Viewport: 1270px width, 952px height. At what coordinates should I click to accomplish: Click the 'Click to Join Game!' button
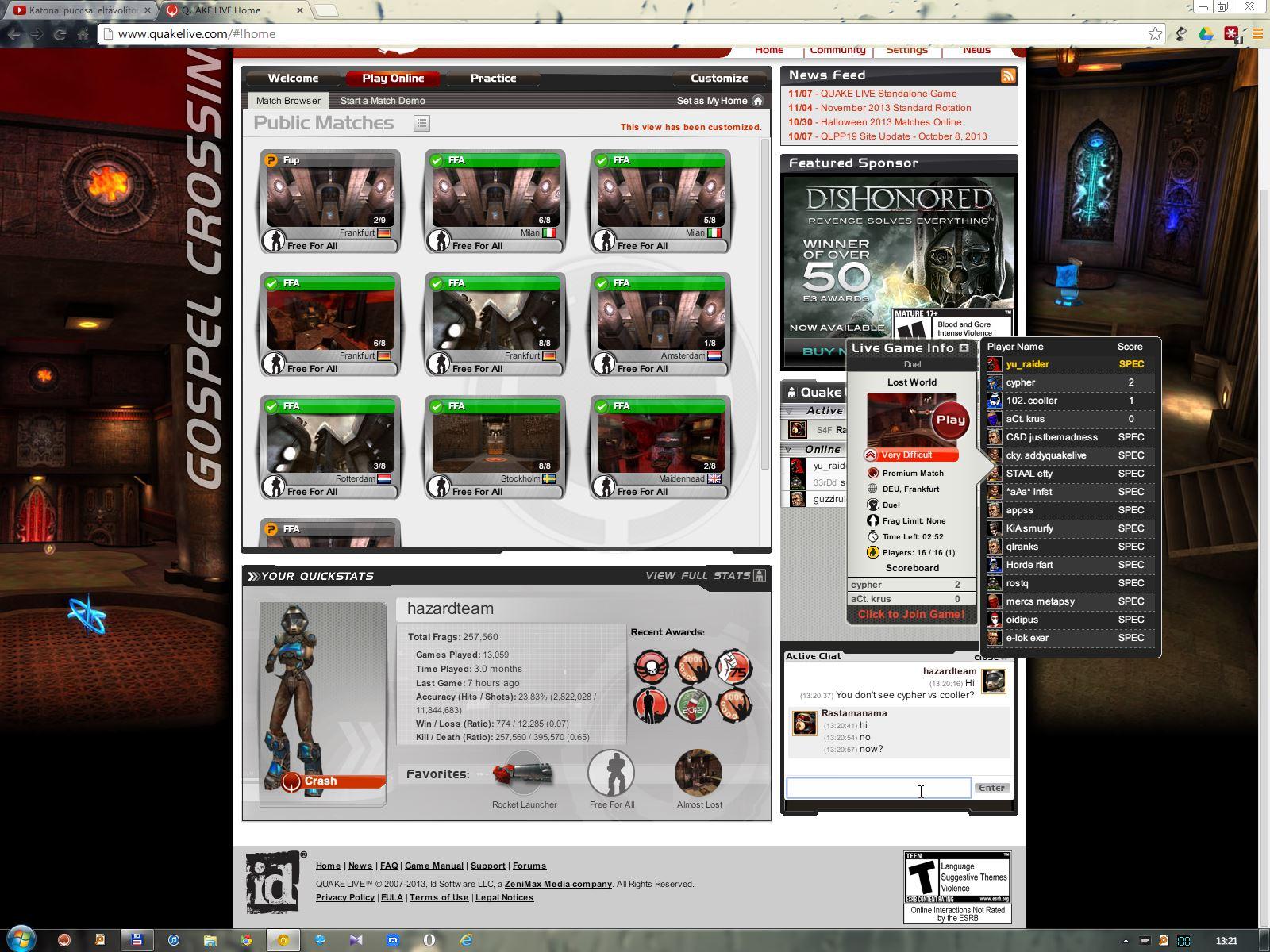911,615
